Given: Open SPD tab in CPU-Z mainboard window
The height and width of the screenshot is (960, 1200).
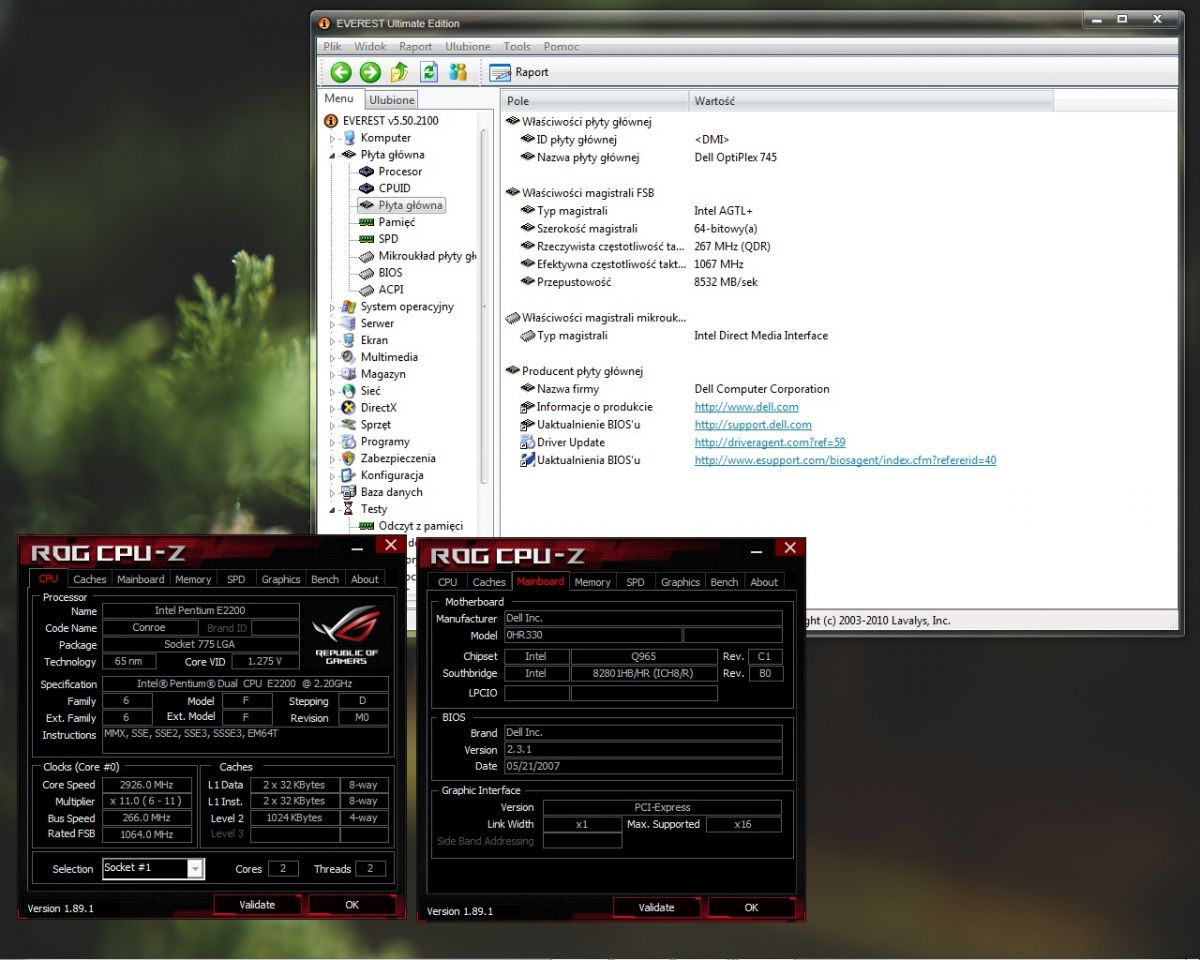Looking at the screenshot, I should [635, 582].
